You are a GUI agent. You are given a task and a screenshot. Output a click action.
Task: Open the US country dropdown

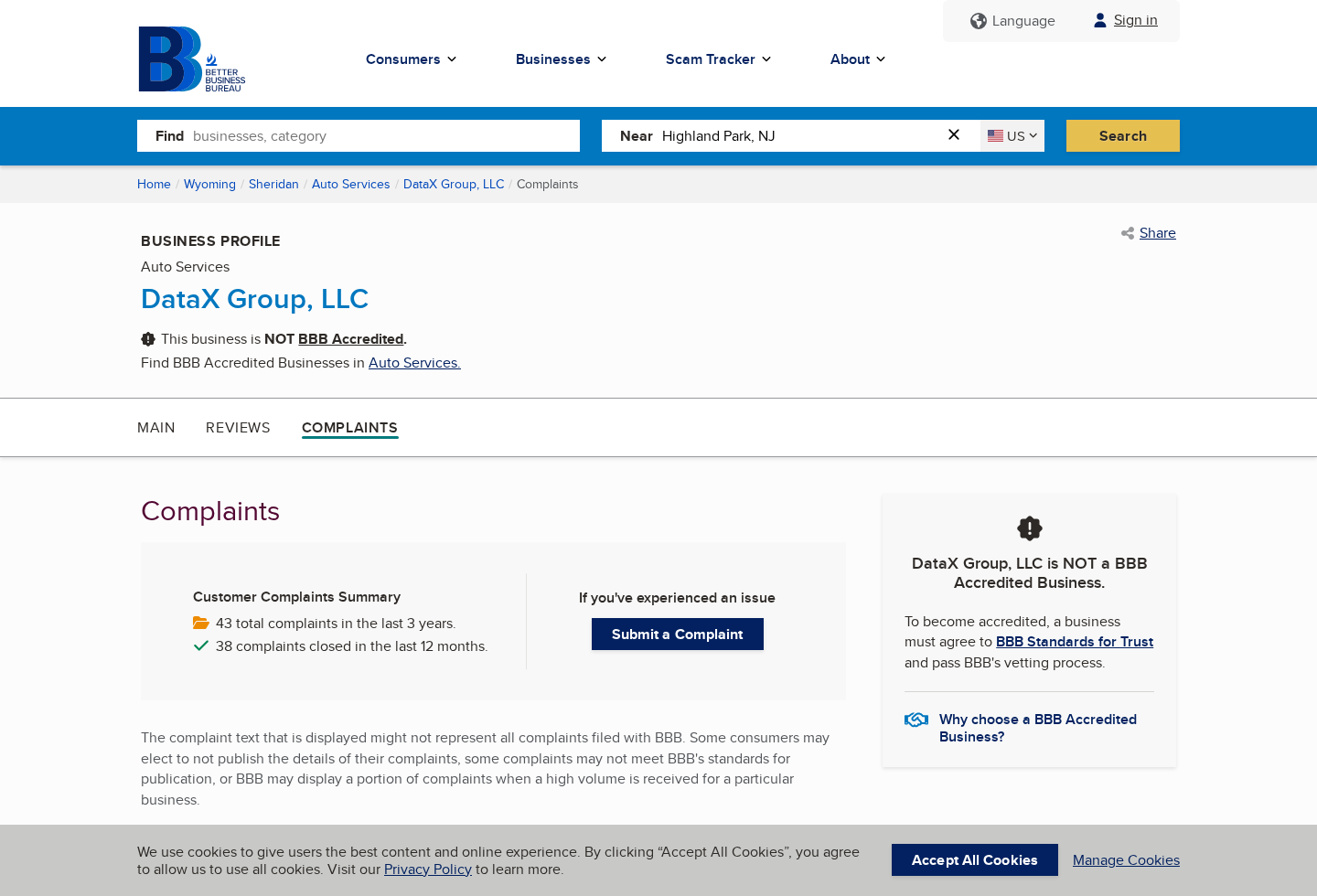coord(1012,136)
